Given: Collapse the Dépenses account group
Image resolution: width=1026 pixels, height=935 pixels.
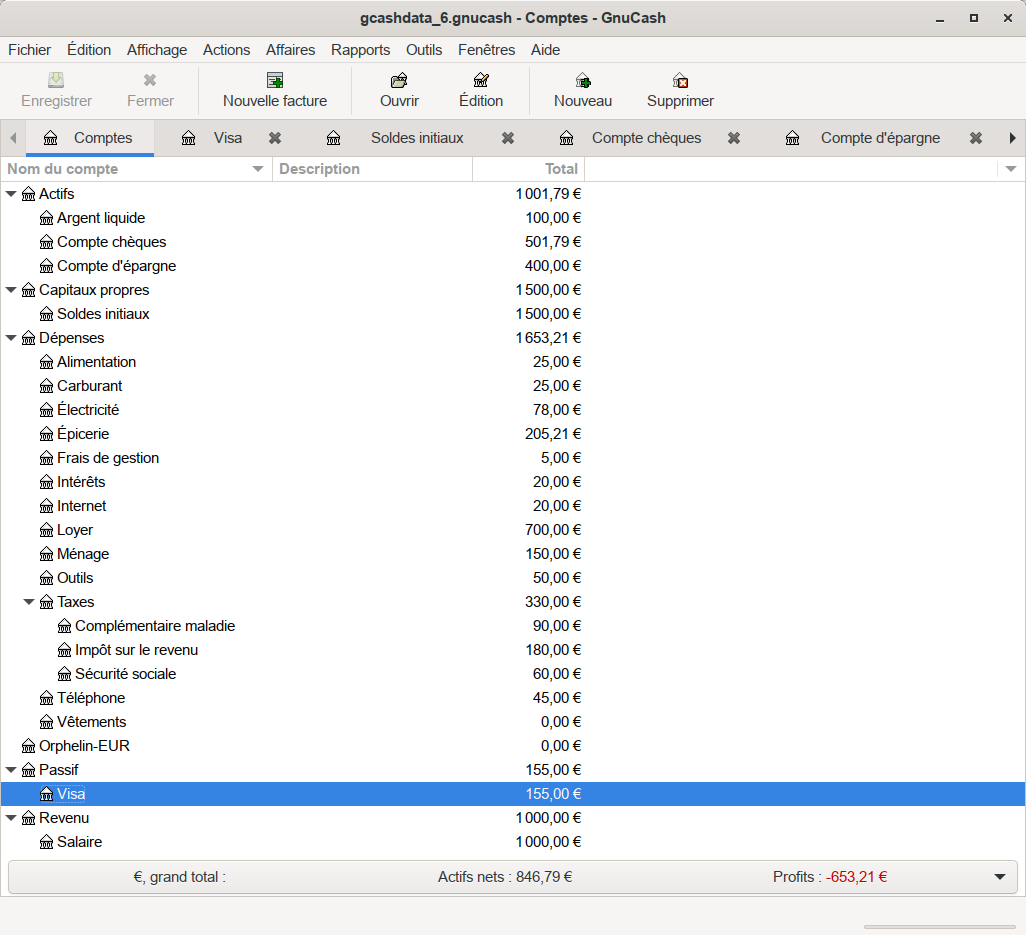Looking at the screenshot, I should click(x=12, y=338).
